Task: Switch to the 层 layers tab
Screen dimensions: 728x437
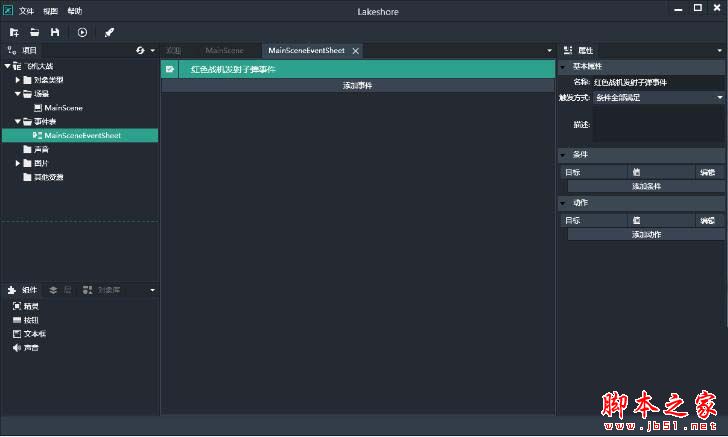Action: 60,290
